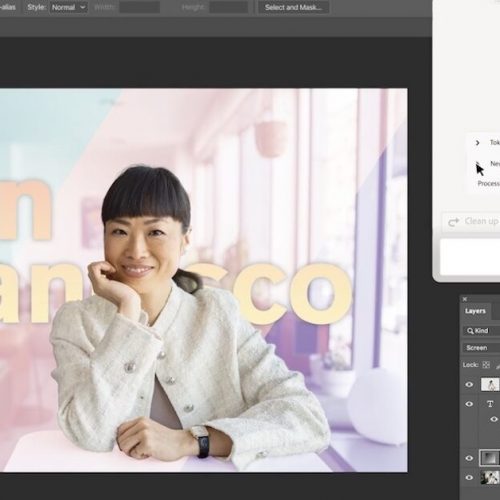The height and width of the screenshot is (500, 500).
Task: Click the Height input field
Action: [x=229, y=7]
